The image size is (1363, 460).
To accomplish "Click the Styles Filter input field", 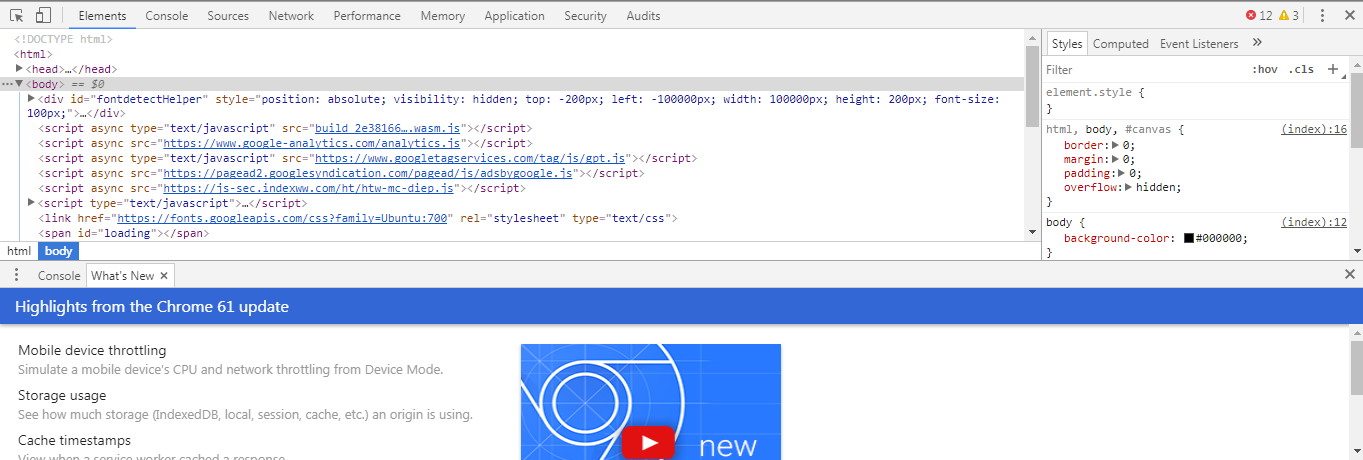I will 1140,69.
